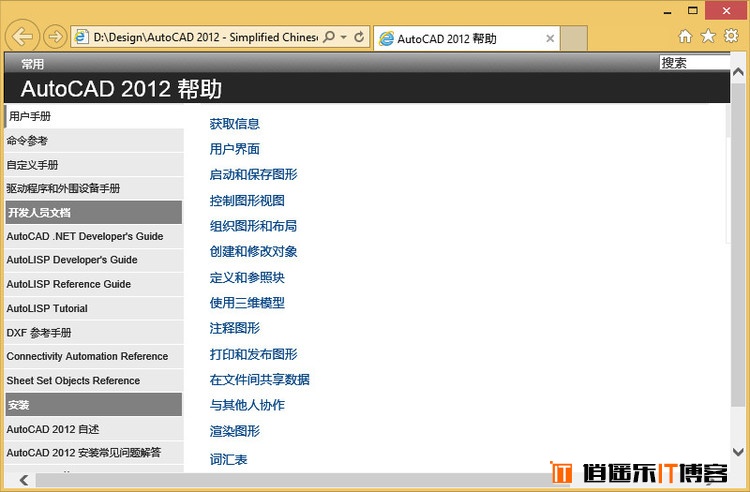
Task: Open the 控制图形视图 topic link
Action: click(247, 200)
